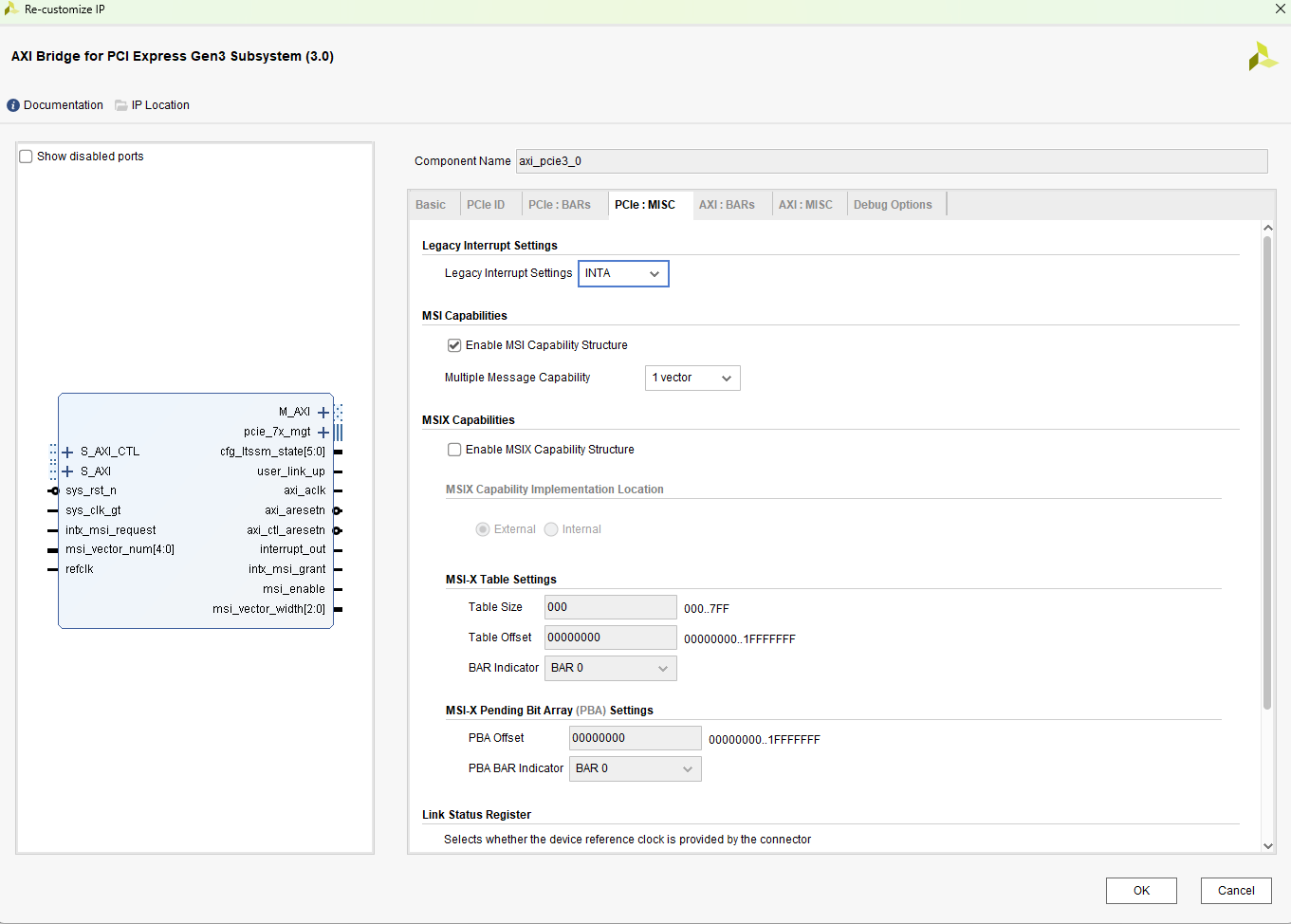
Task: Select the External radio button
Action: pyautogui.click(x=483, y=529)
